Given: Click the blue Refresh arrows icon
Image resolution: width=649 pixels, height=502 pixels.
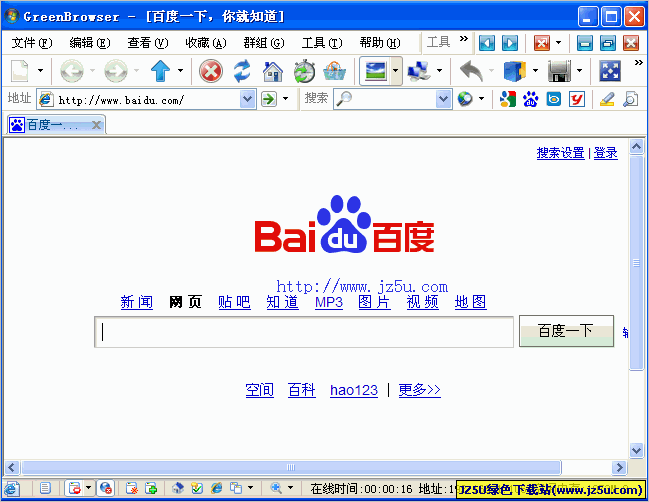Looking at the screenshot, I should 242,71.
